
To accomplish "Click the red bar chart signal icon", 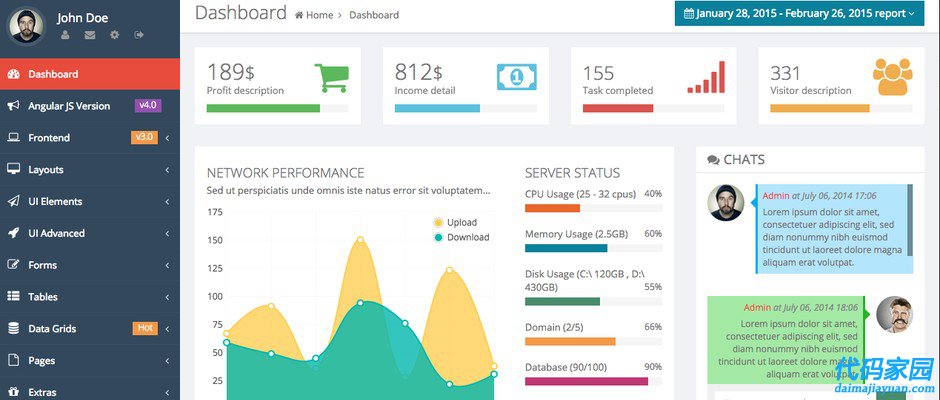I will point(706,77).
